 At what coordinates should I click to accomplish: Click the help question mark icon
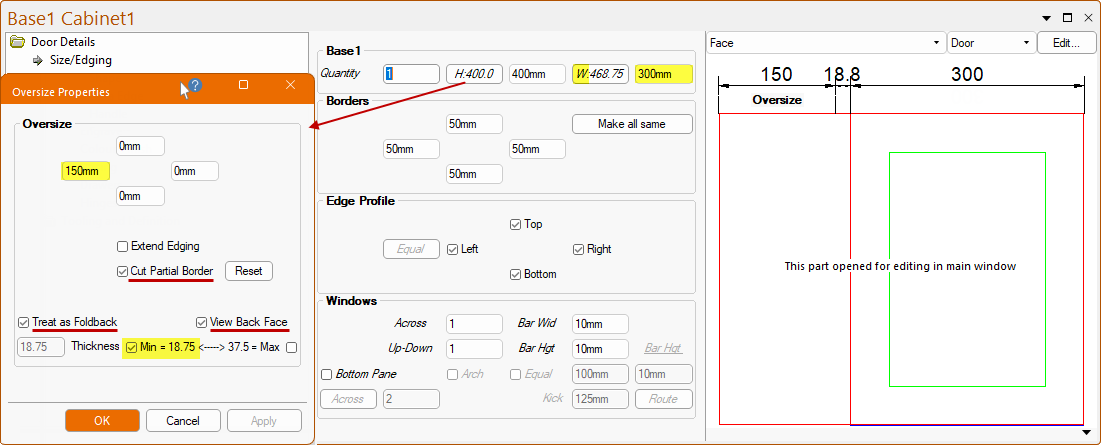(195, 85)
